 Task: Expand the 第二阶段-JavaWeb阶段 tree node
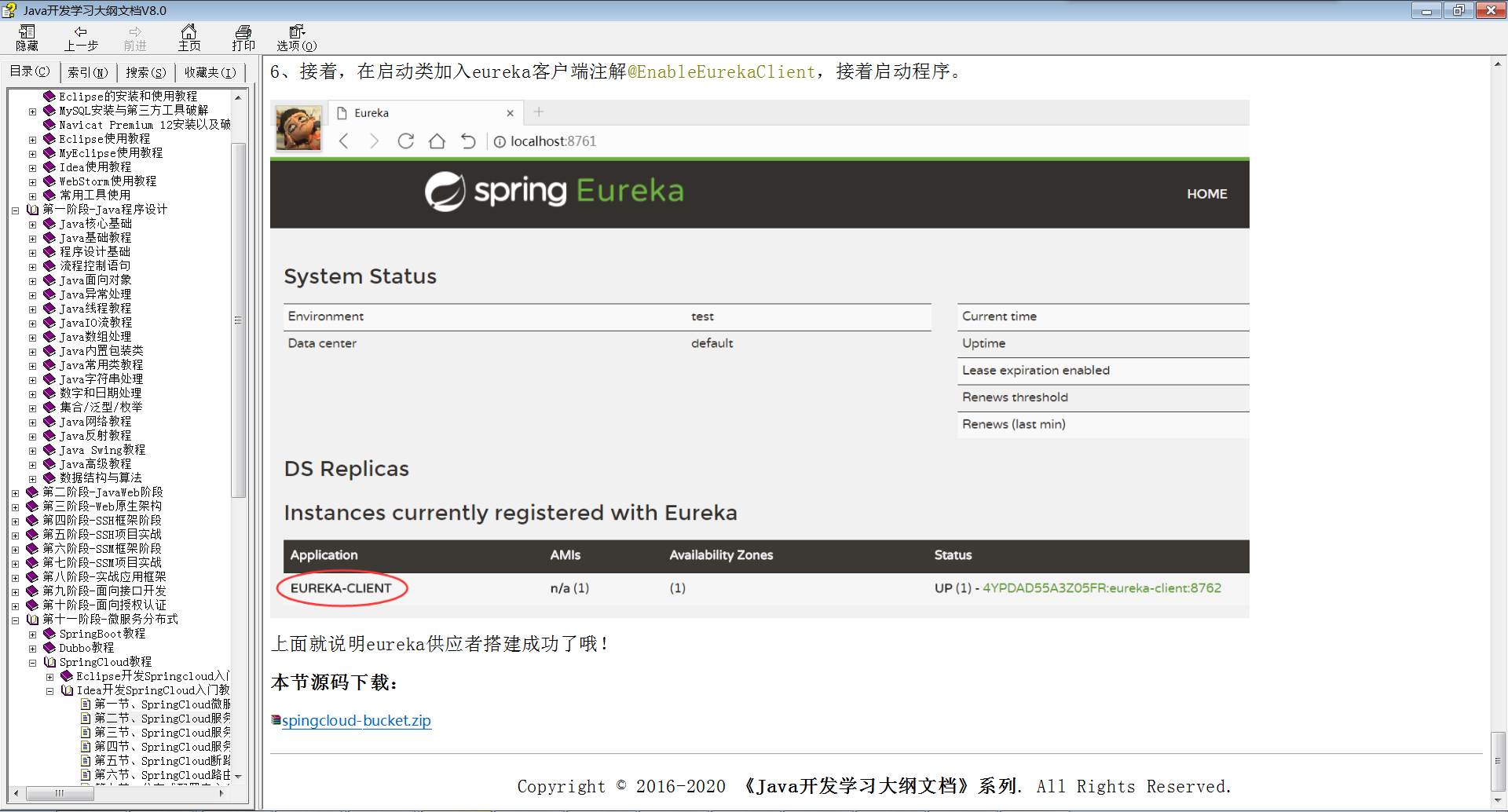point(15,493)
